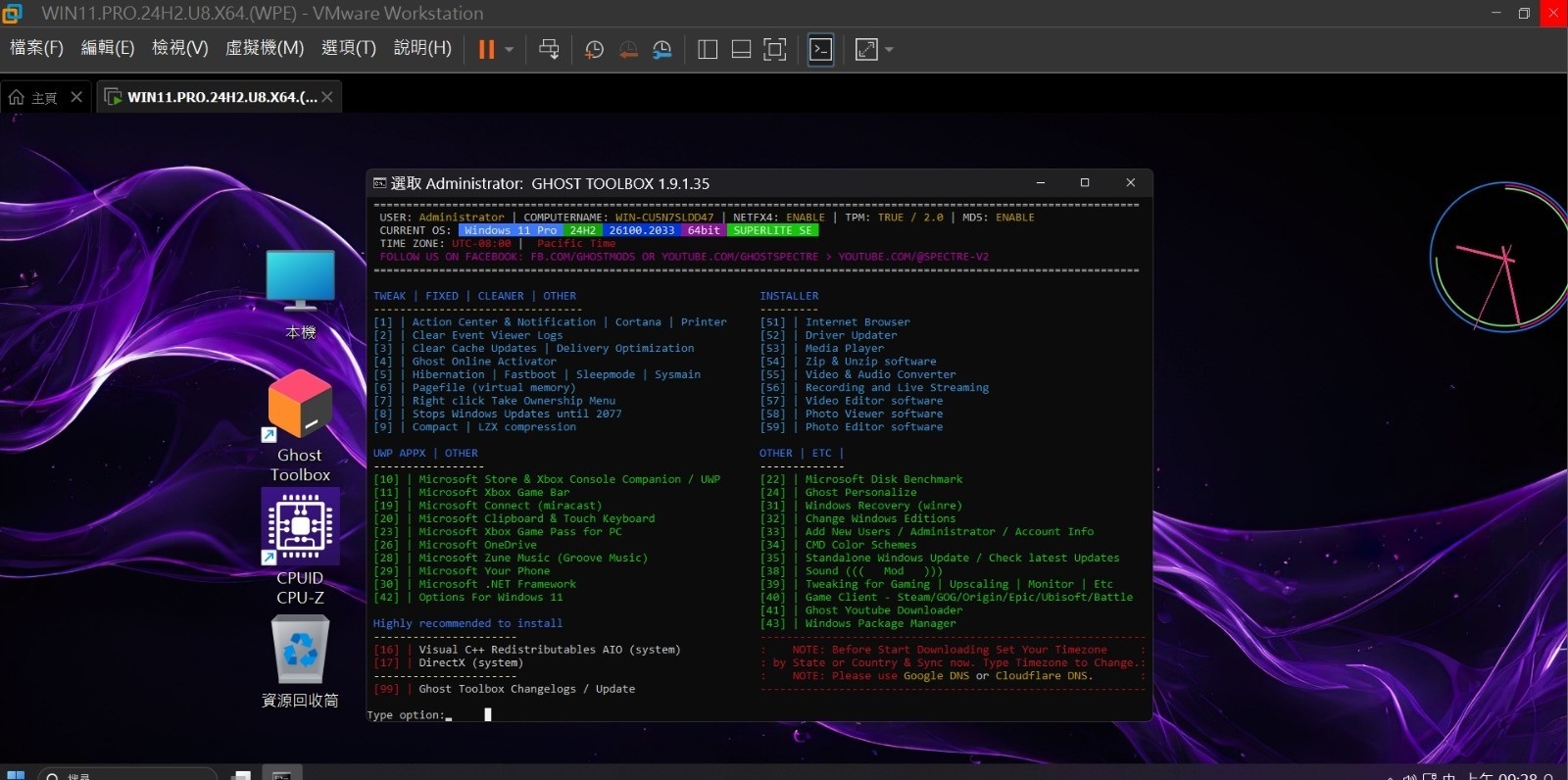Screen dimensions: 1568x780
Task: Revert the VM to its previous snapshot
Action: tap(628, 49)
